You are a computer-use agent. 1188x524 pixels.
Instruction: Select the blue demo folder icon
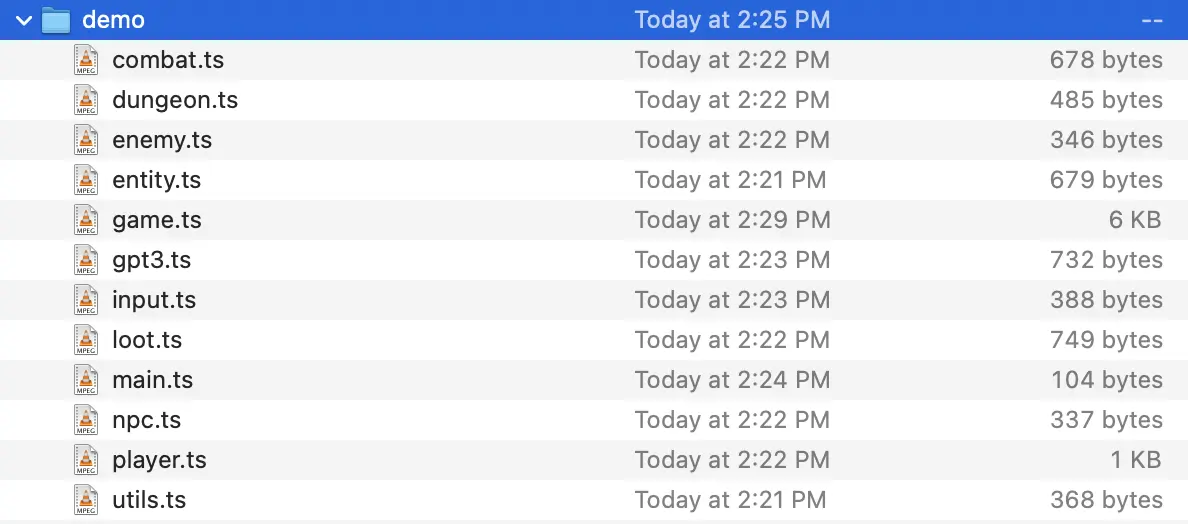pos(55,20)
